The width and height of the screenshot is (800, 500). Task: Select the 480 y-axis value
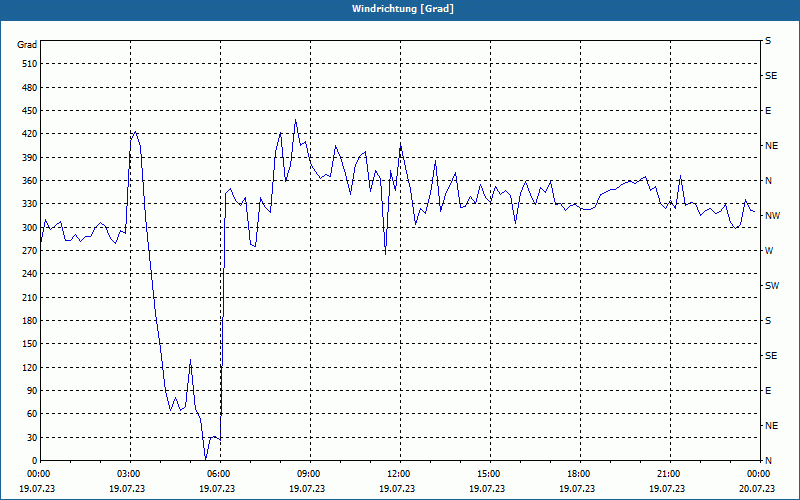coord(30,87)
